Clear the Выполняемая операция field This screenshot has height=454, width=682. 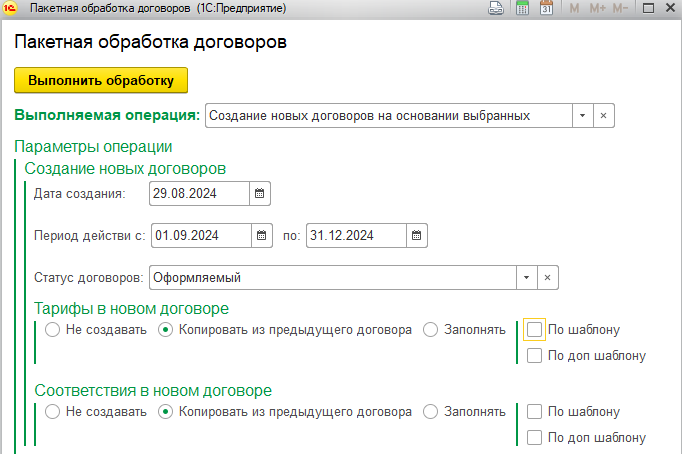click(x=603, y=116)
